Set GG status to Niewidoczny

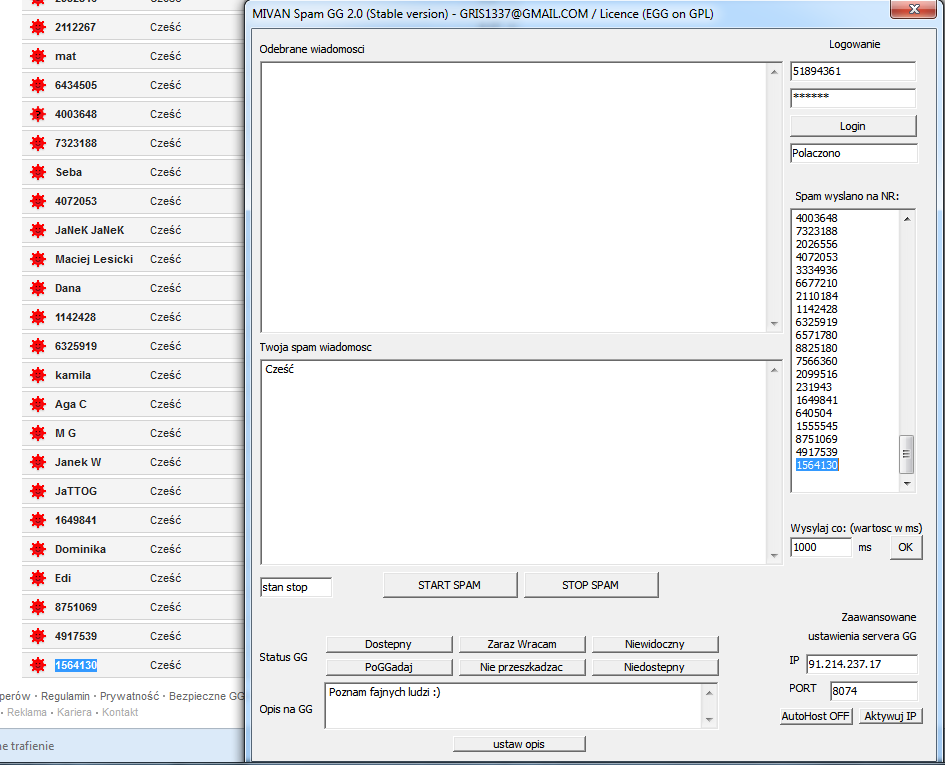tap(655, 644)
